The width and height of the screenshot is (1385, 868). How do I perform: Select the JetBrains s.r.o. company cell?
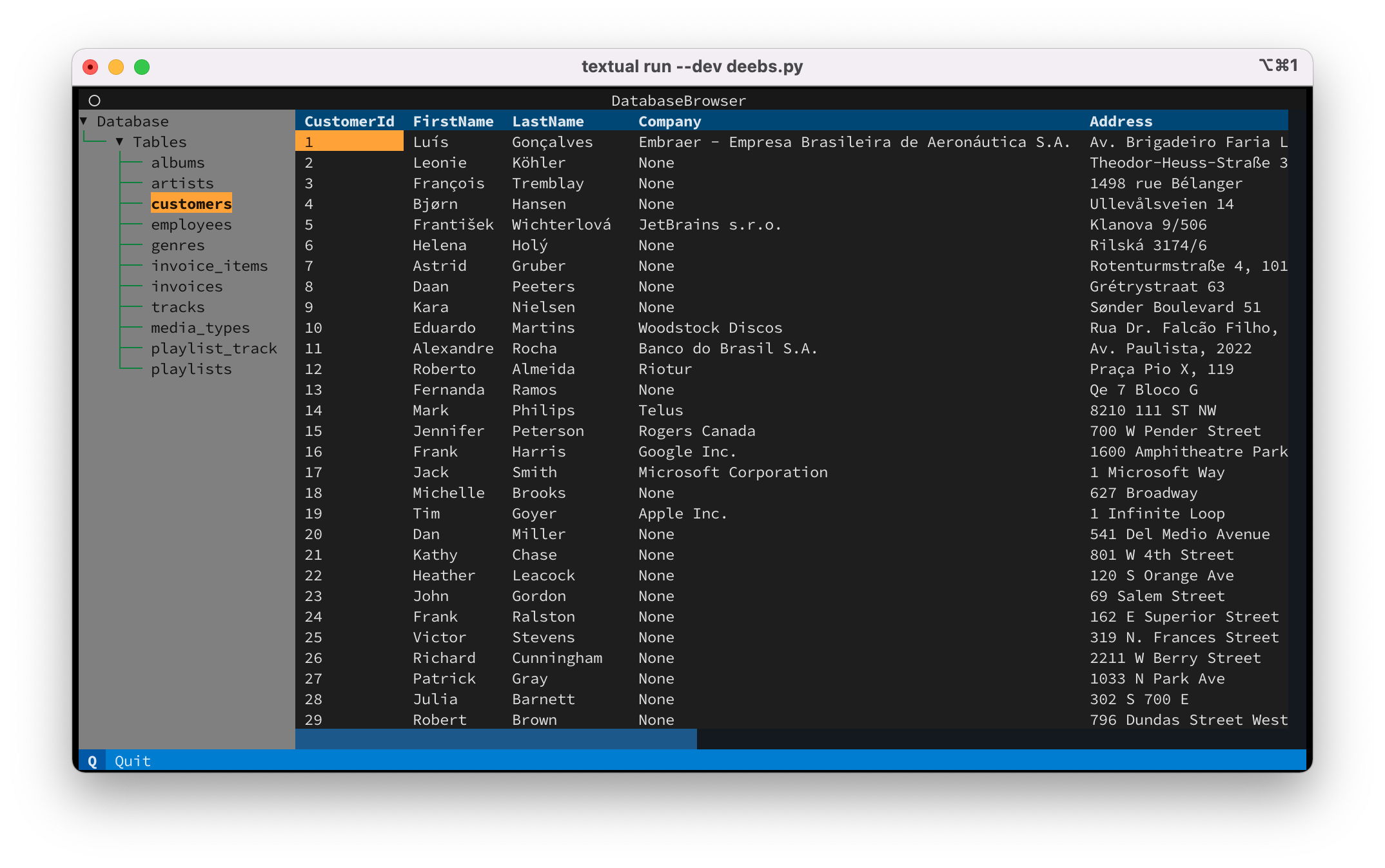[x=709, y=224]
